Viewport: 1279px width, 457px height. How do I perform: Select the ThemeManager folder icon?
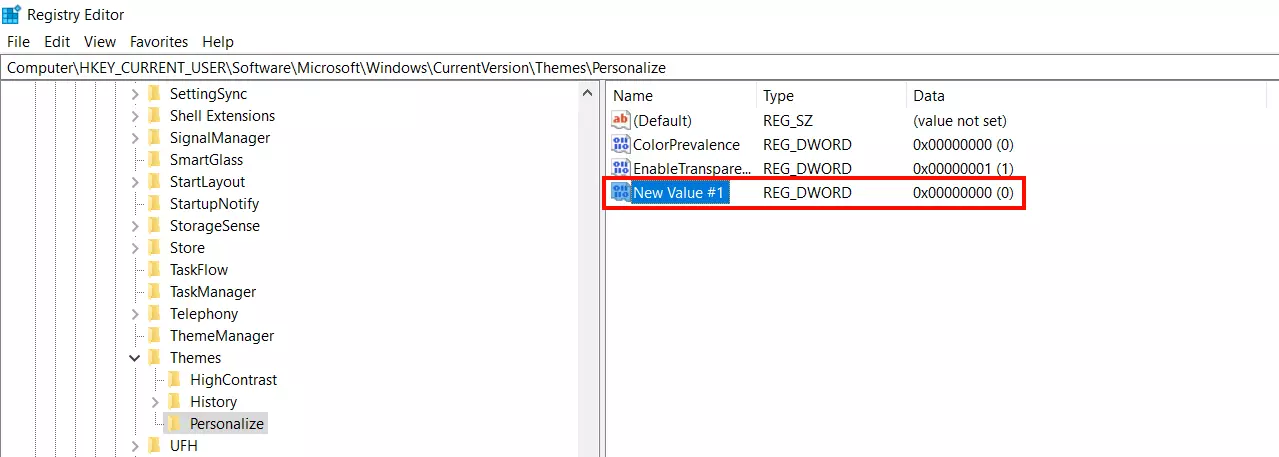154,336
